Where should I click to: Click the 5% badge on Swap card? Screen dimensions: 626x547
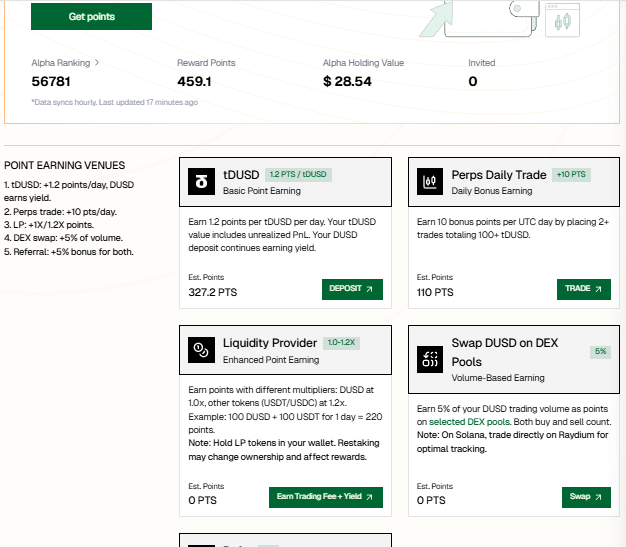(x=600, y=352)
